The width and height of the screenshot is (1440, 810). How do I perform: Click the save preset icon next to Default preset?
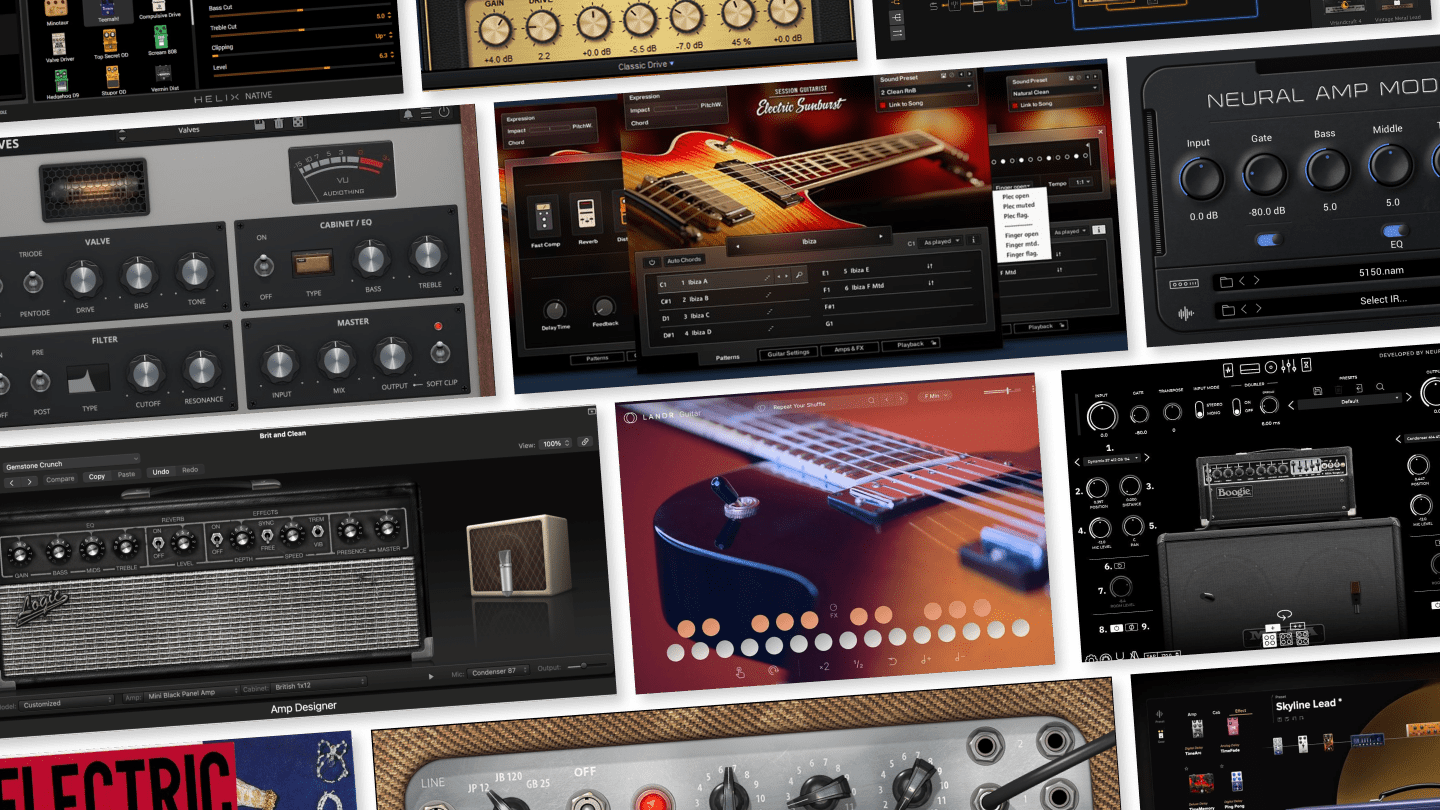coord(1317,389)
